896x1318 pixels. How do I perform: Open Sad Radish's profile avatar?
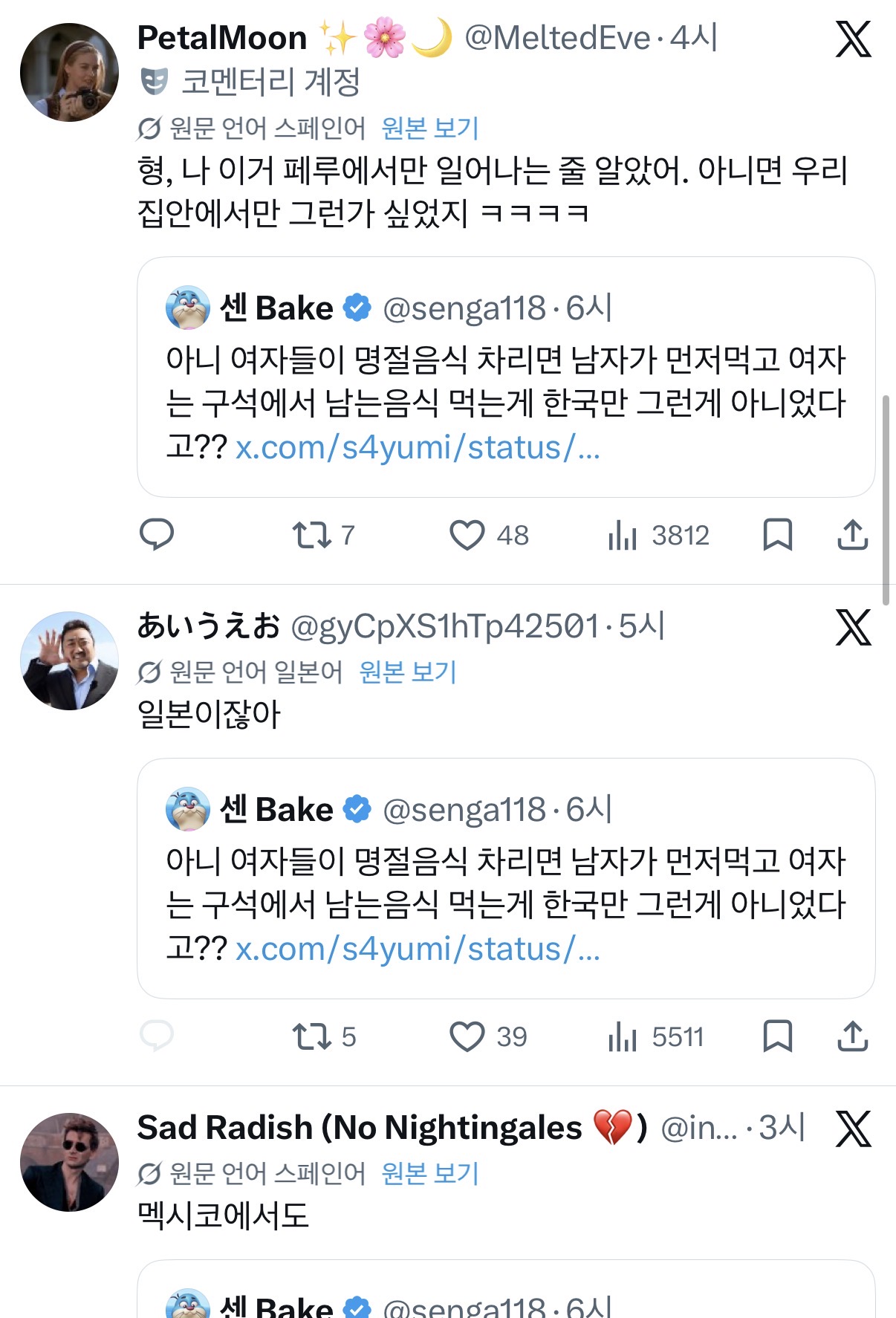69,1162
